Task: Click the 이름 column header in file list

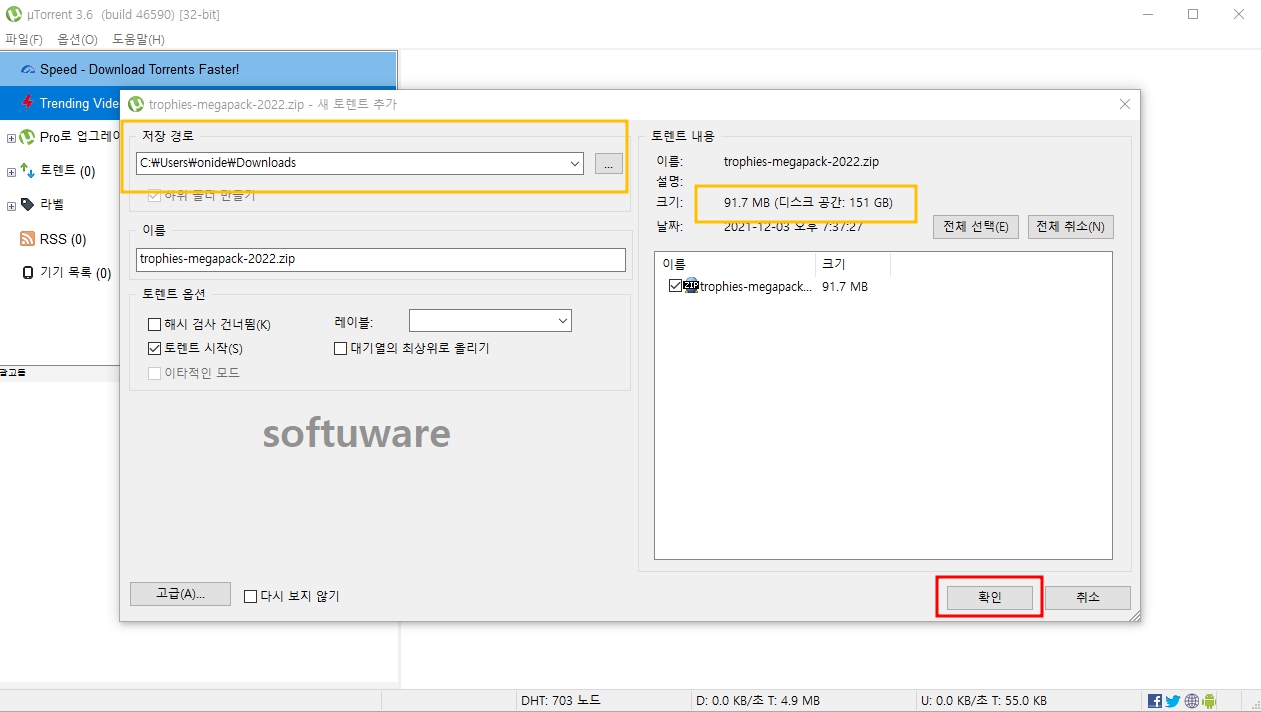Action: [x=735, y=264]
